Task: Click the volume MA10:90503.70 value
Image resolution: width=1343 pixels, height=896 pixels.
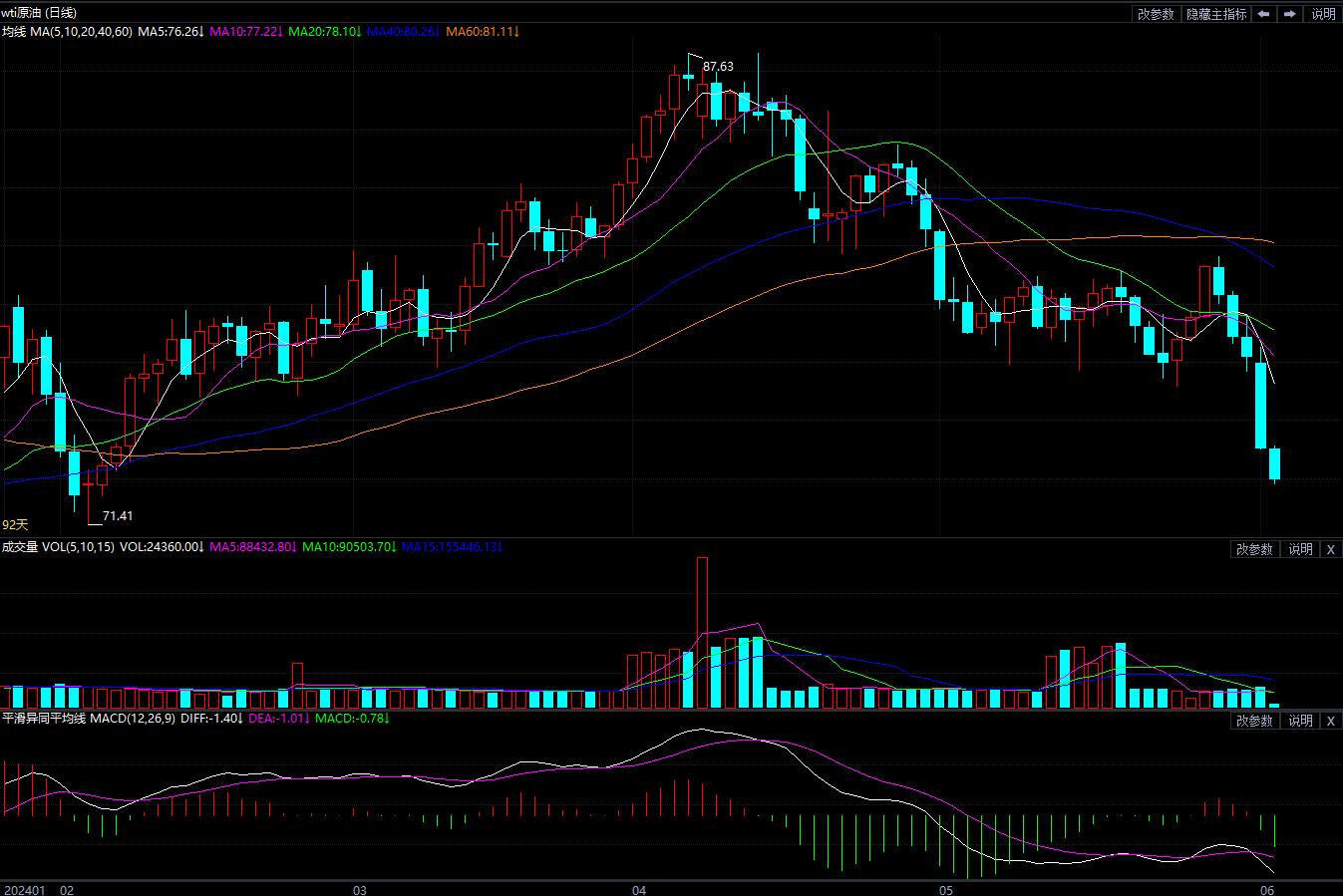Action: click(x=350, y=547)
